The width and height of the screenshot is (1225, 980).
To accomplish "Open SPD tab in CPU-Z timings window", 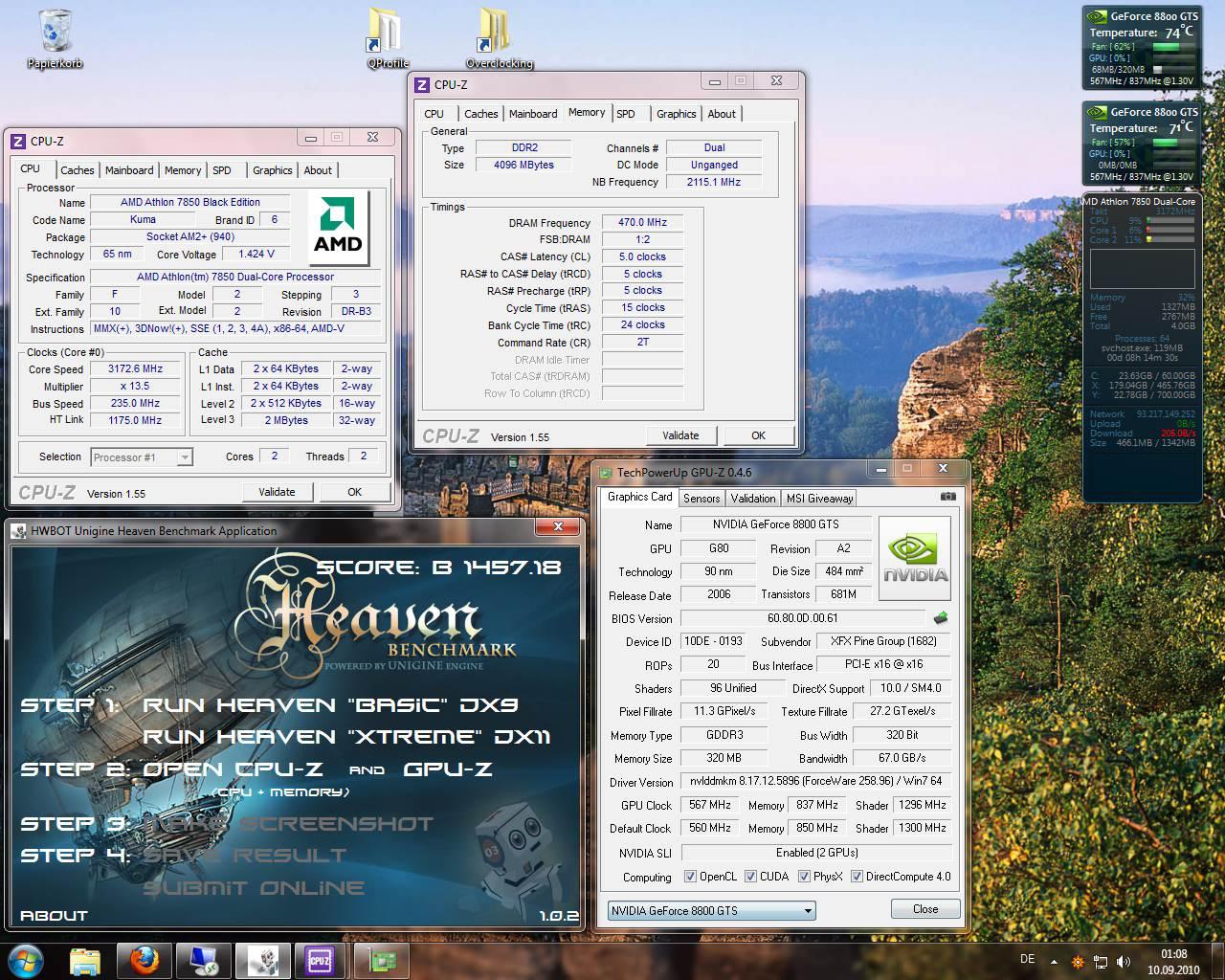I will point(626,114).
